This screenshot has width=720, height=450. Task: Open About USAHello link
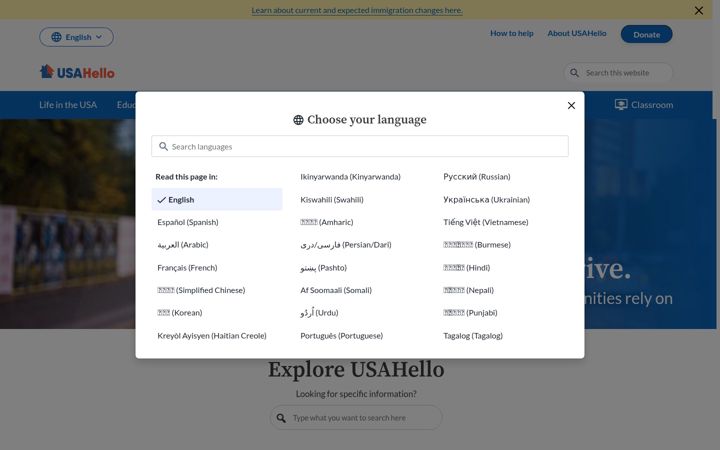(x=577, y=34)
